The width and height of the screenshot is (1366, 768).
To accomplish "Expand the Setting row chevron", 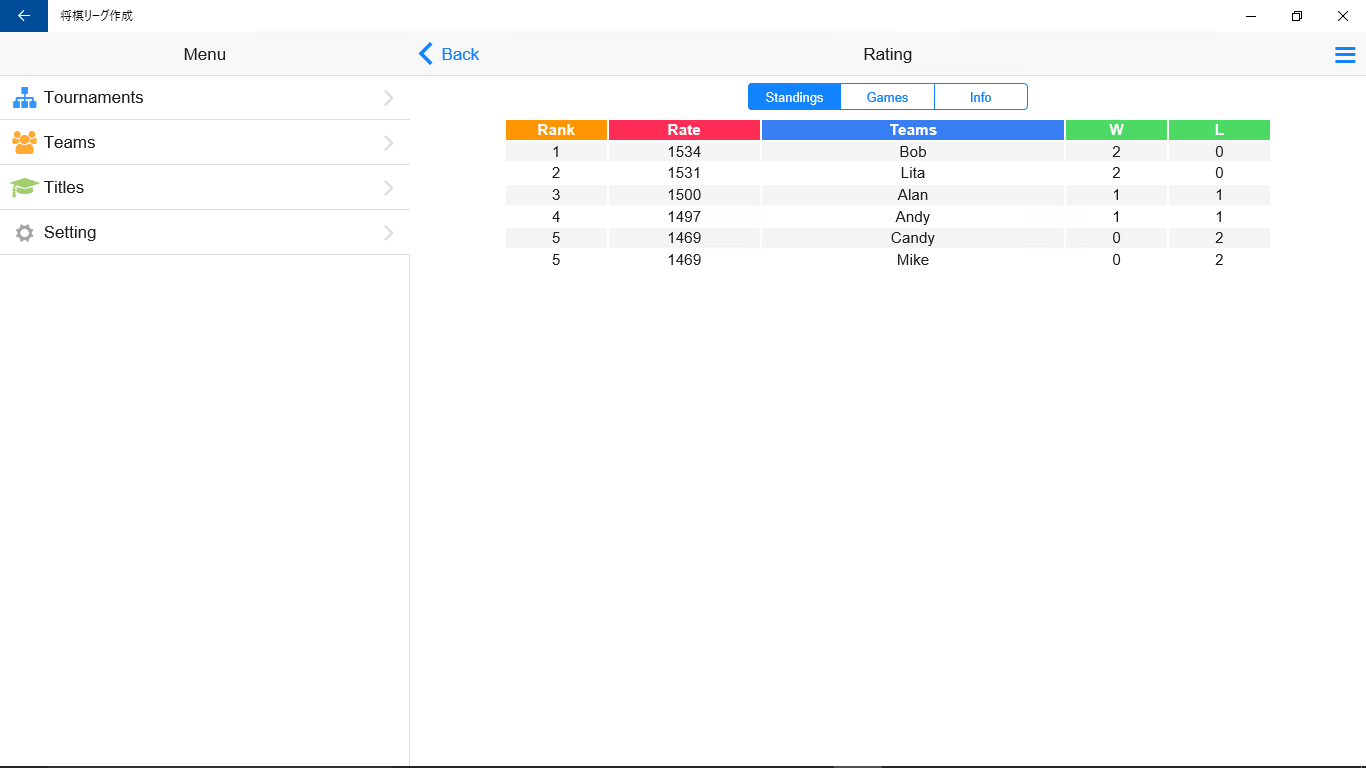I will tap(388, 233).
